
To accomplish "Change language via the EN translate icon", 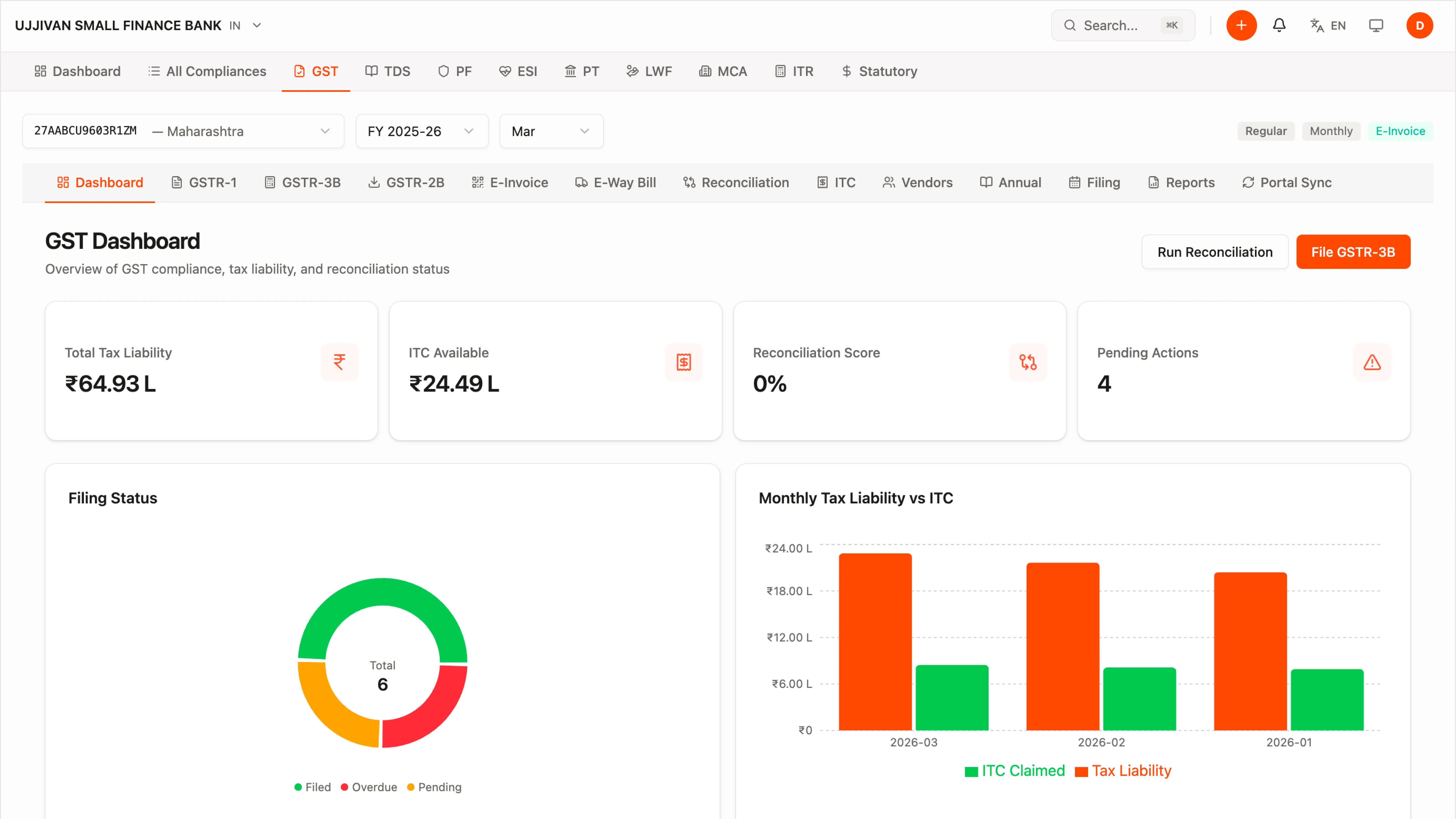I will tap(1328, 25).
